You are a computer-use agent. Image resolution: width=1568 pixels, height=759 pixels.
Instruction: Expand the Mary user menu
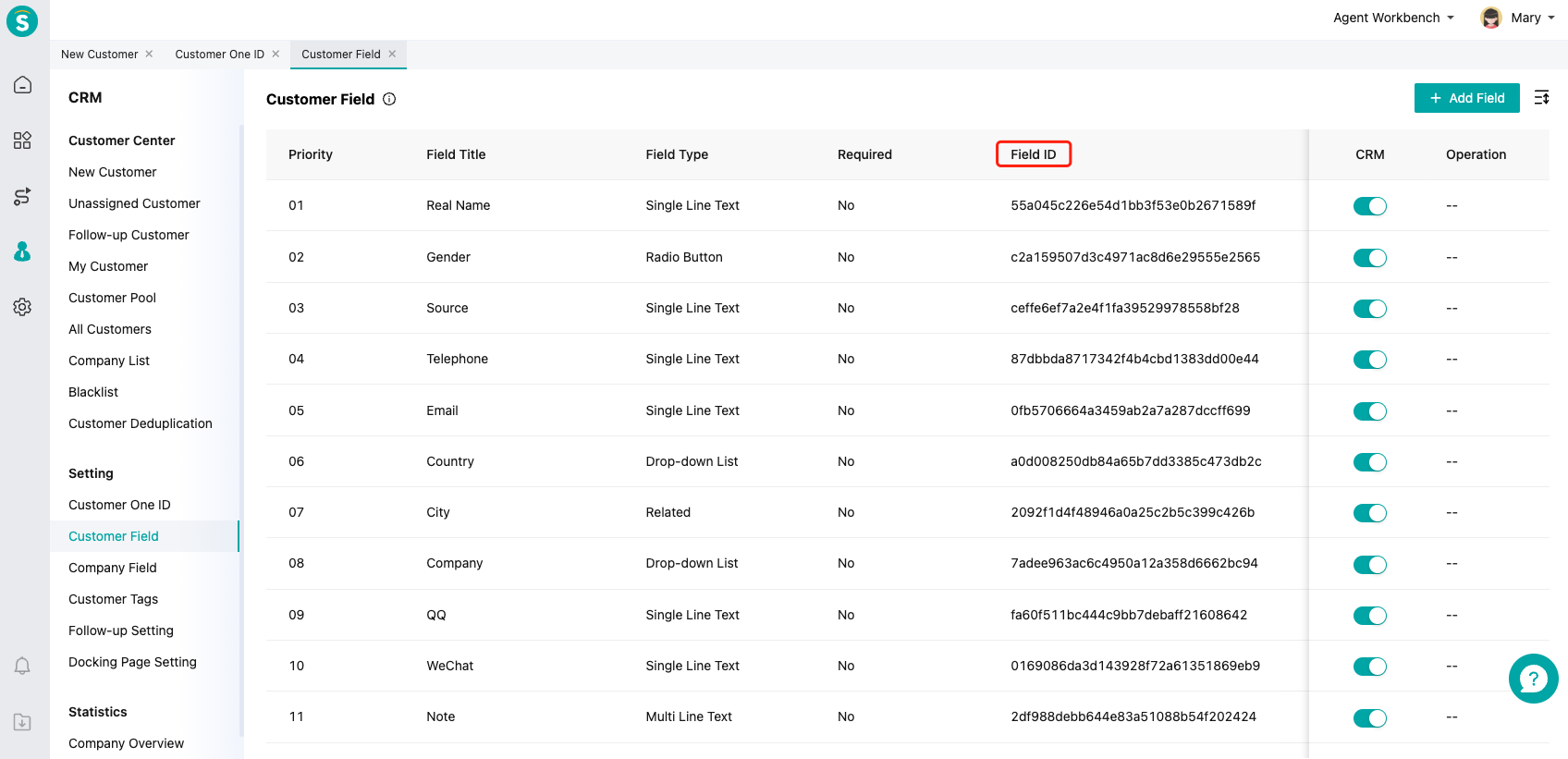point(1532,18)
